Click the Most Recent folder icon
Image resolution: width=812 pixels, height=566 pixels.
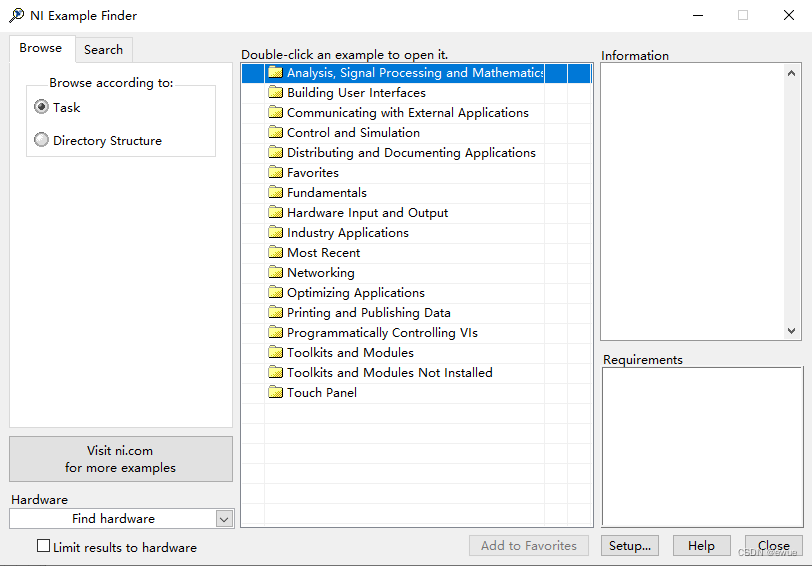(276, 252)
